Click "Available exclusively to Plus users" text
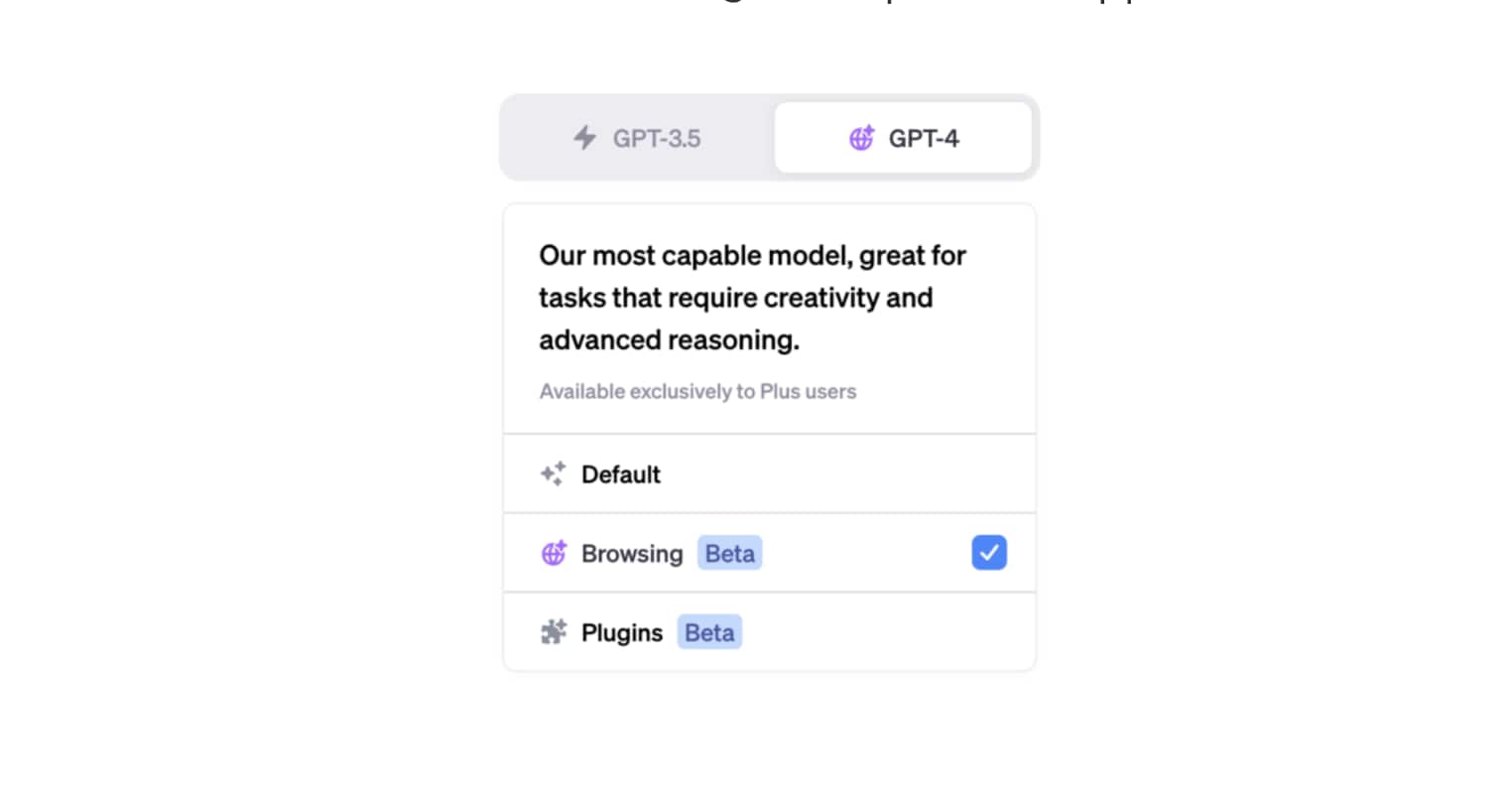Viewport: 1512px width, 808px height. (697, 391)
